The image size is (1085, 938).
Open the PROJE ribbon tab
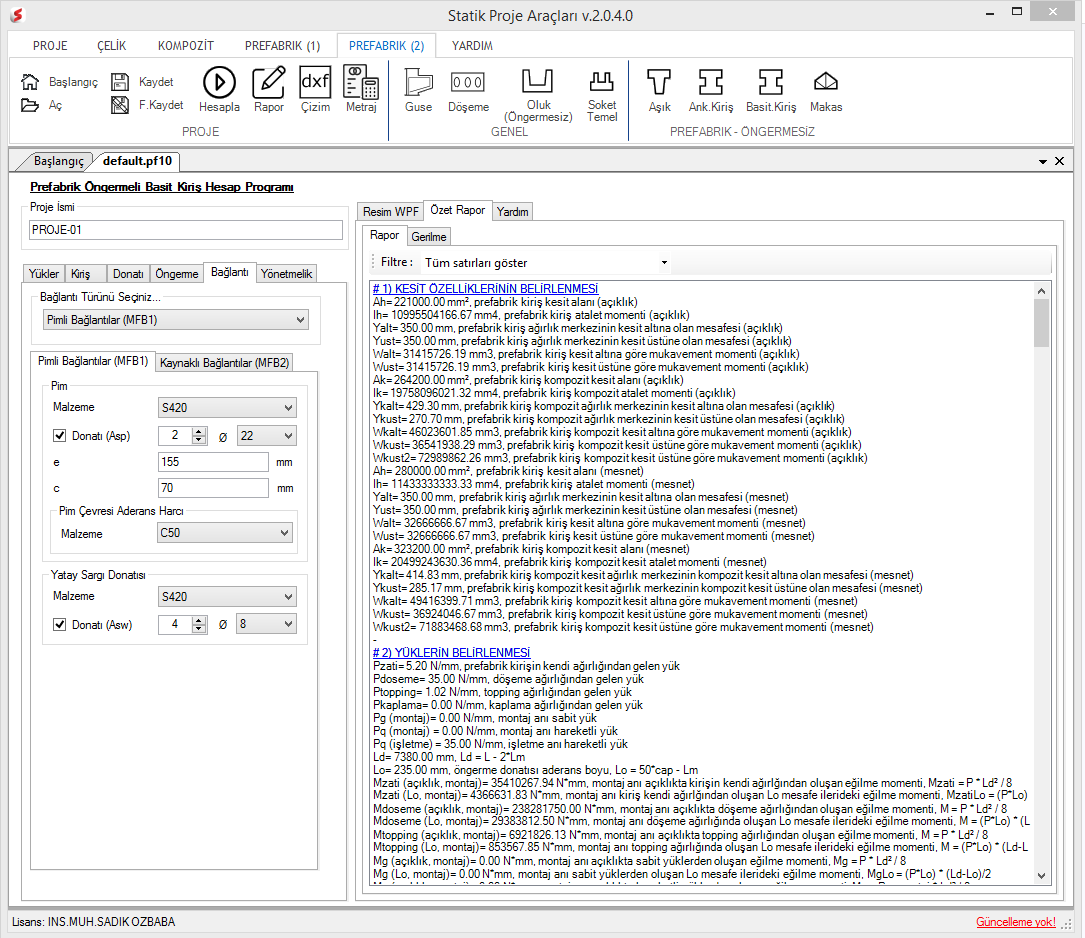pos(50,46)
